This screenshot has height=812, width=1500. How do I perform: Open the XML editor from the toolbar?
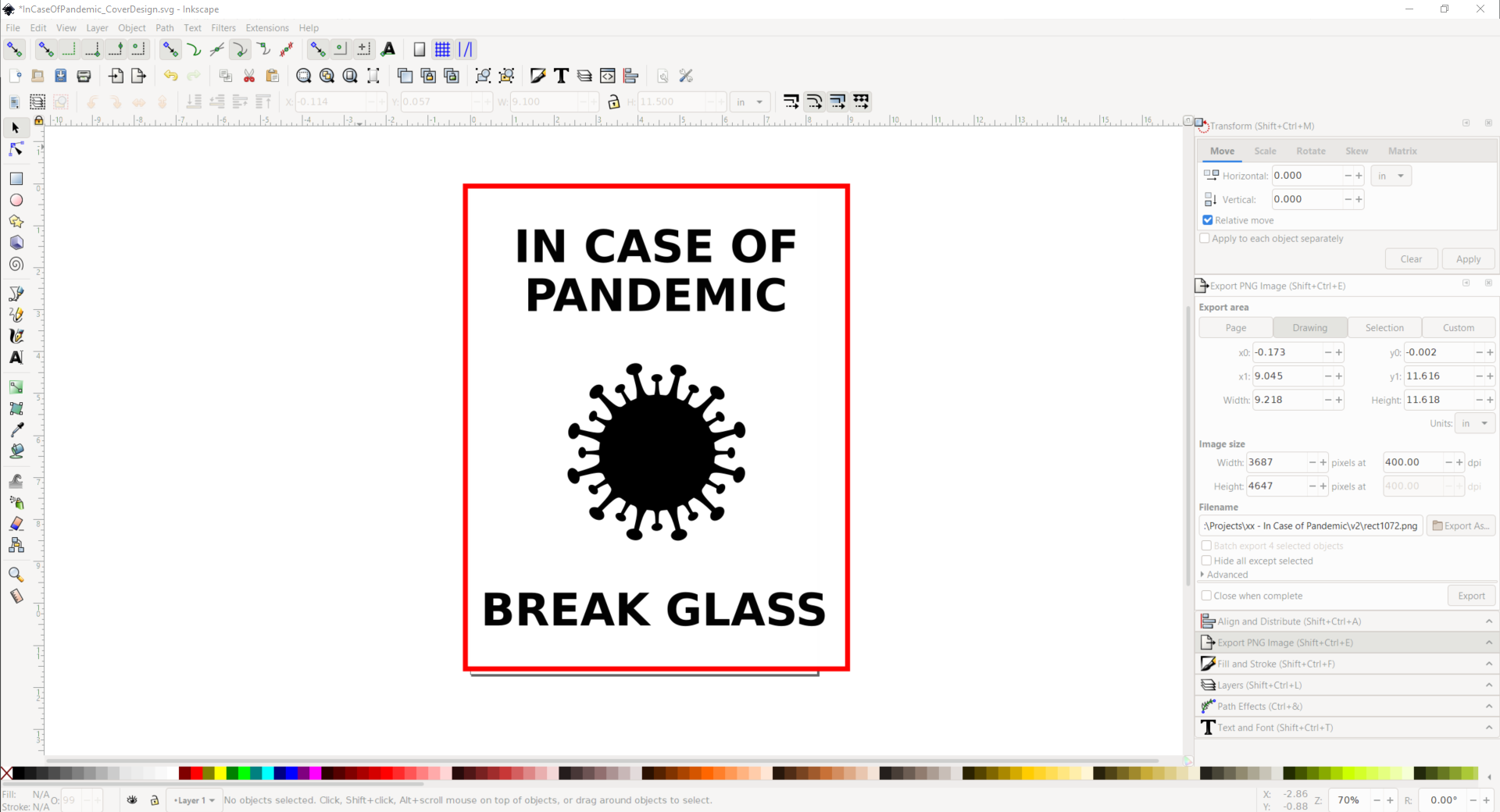point(608,76)
